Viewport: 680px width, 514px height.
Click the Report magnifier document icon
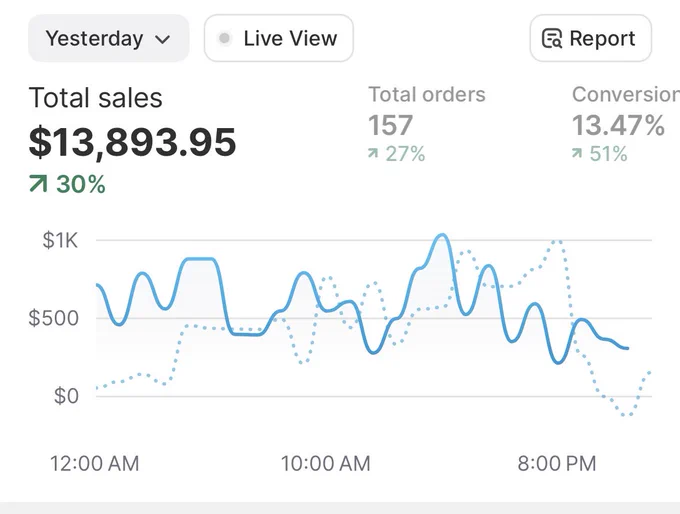pos(552,39)
